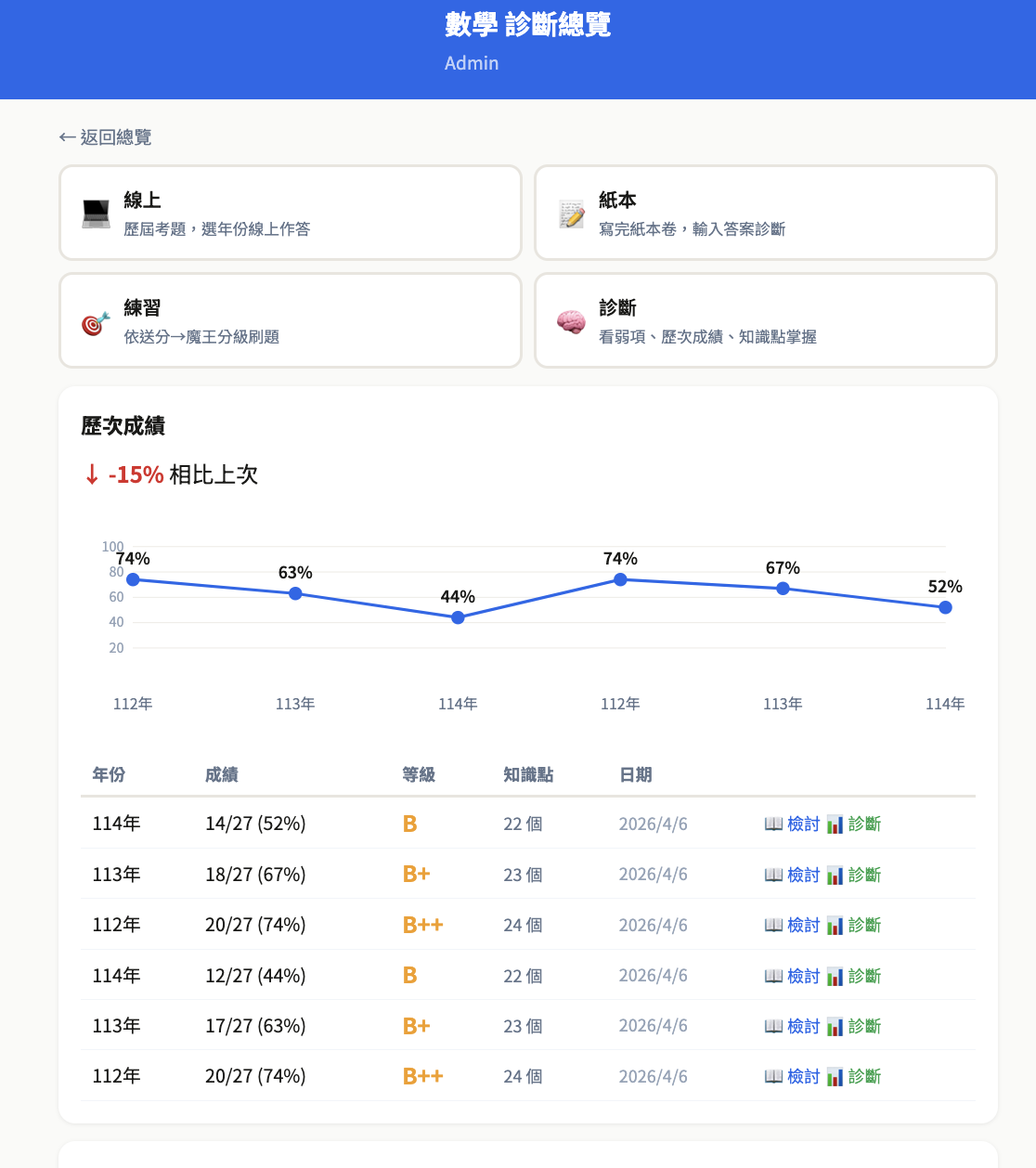
Task: Open the 線上 past-exams card
Action: (x=291, y=213)
